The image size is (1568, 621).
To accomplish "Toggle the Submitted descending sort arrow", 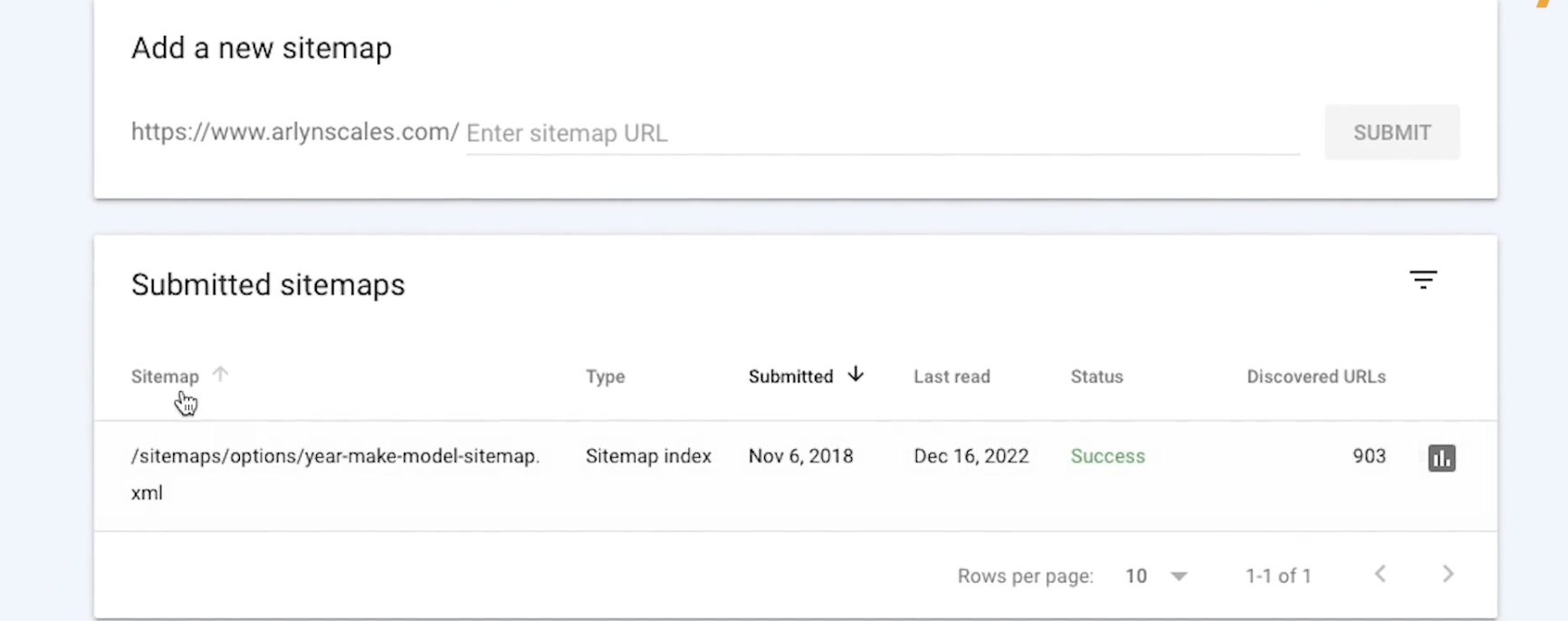I will pos(856,374).
